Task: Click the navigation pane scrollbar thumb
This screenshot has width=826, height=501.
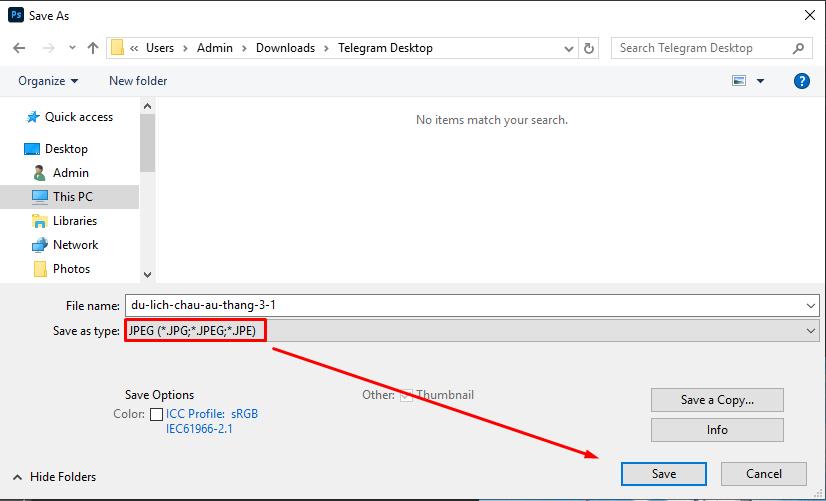Action: 148,143
